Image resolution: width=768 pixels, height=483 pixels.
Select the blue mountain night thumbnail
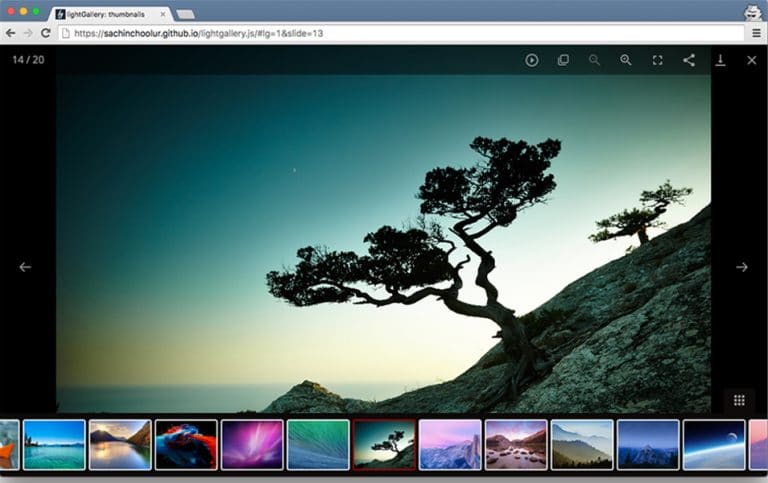tap(648, 445)
